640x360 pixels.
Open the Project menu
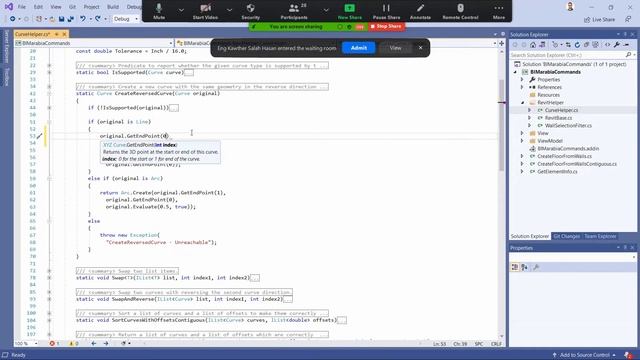point(91,7)
